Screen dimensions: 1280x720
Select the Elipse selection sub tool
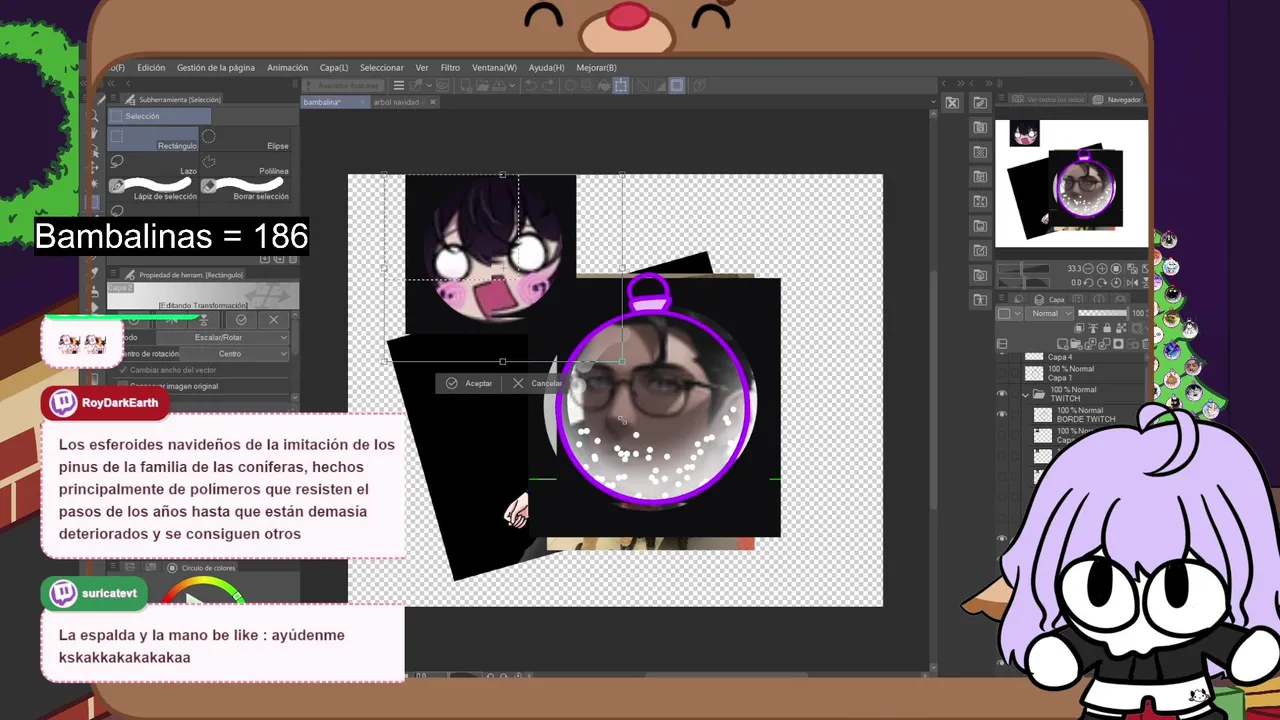click(245, 140)
